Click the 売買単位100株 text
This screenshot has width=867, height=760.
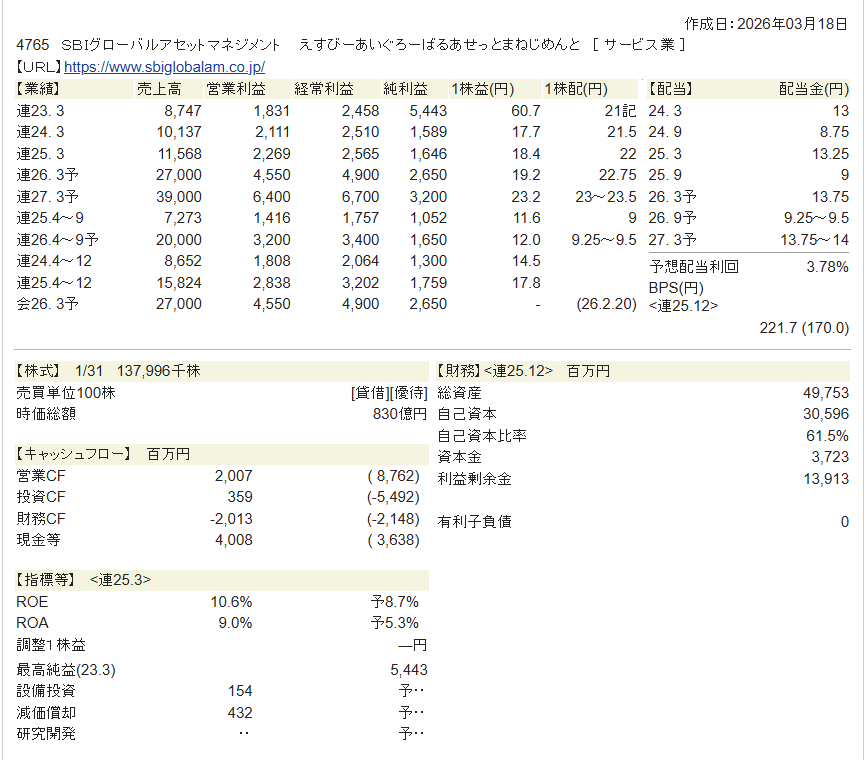click(x=66, y=393)
